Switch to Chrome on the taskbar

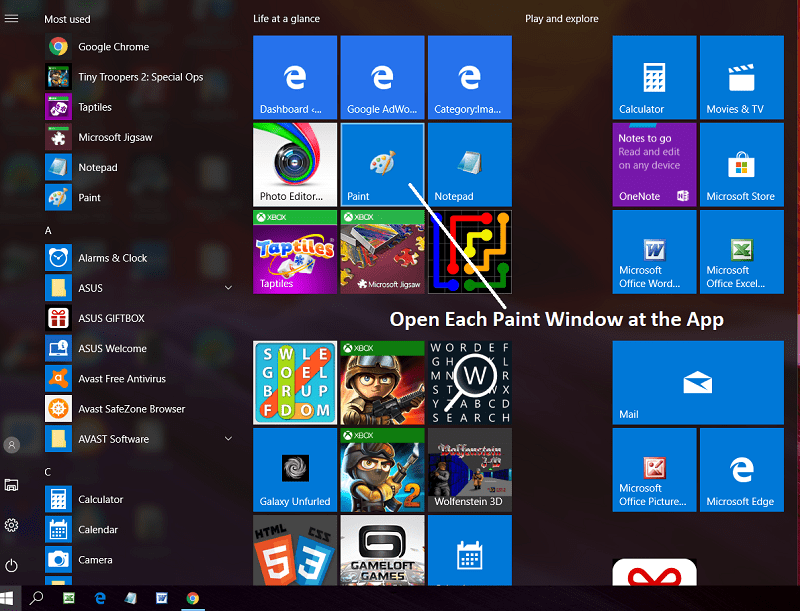[193, 598]
